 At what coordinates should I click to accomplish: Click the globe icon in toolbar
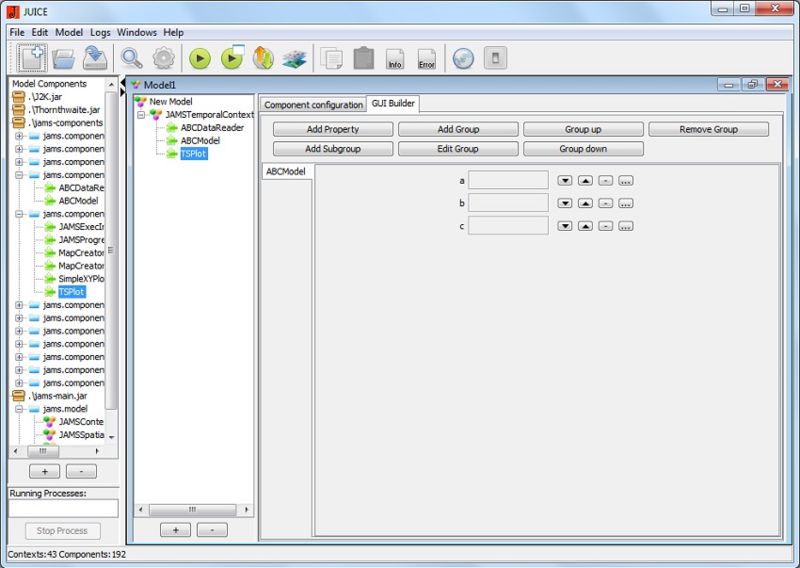click(462, 58)
